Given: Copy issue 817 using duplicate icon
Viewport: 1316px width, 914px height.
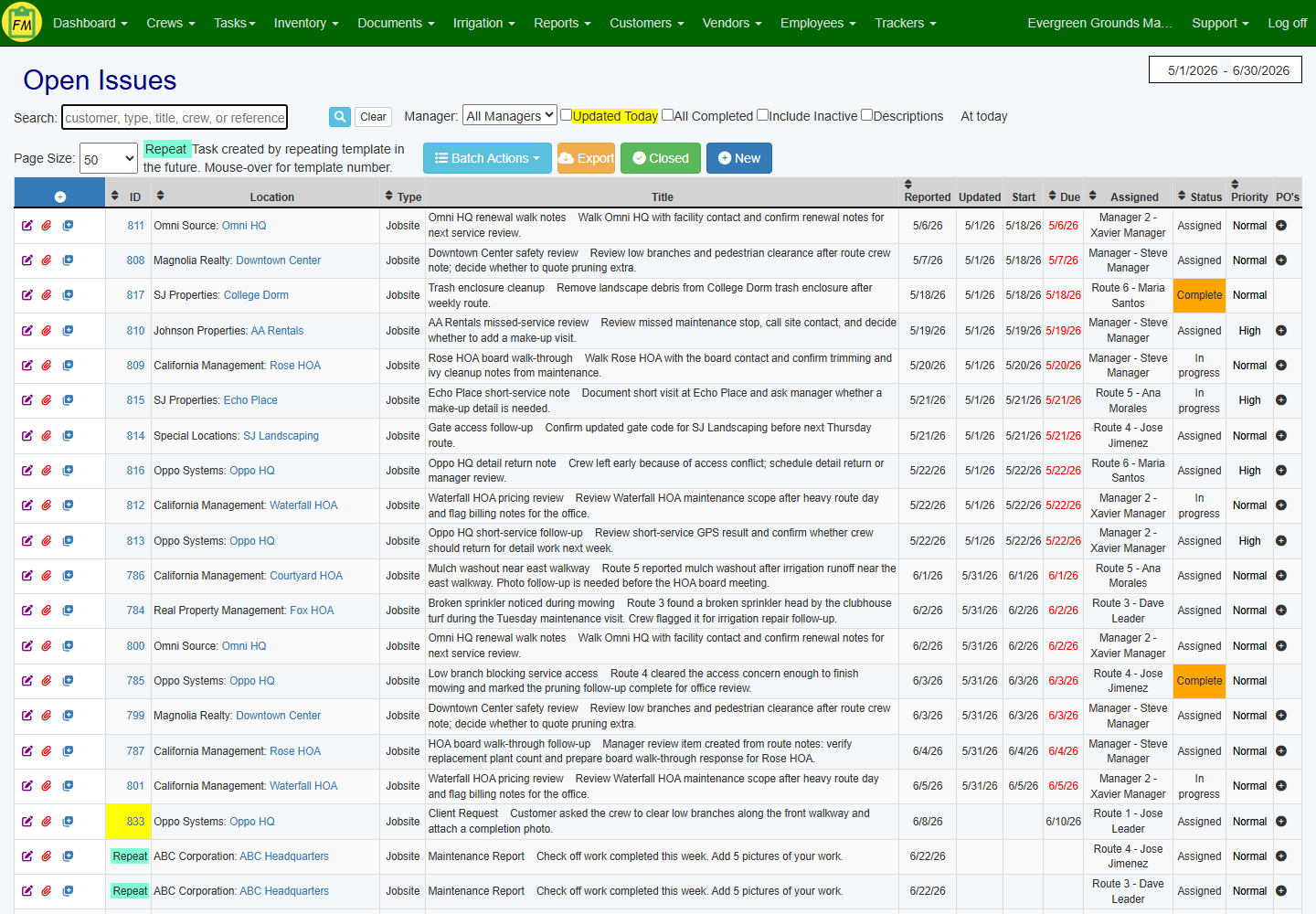Looking at the screenshot, I should point(68,295).
